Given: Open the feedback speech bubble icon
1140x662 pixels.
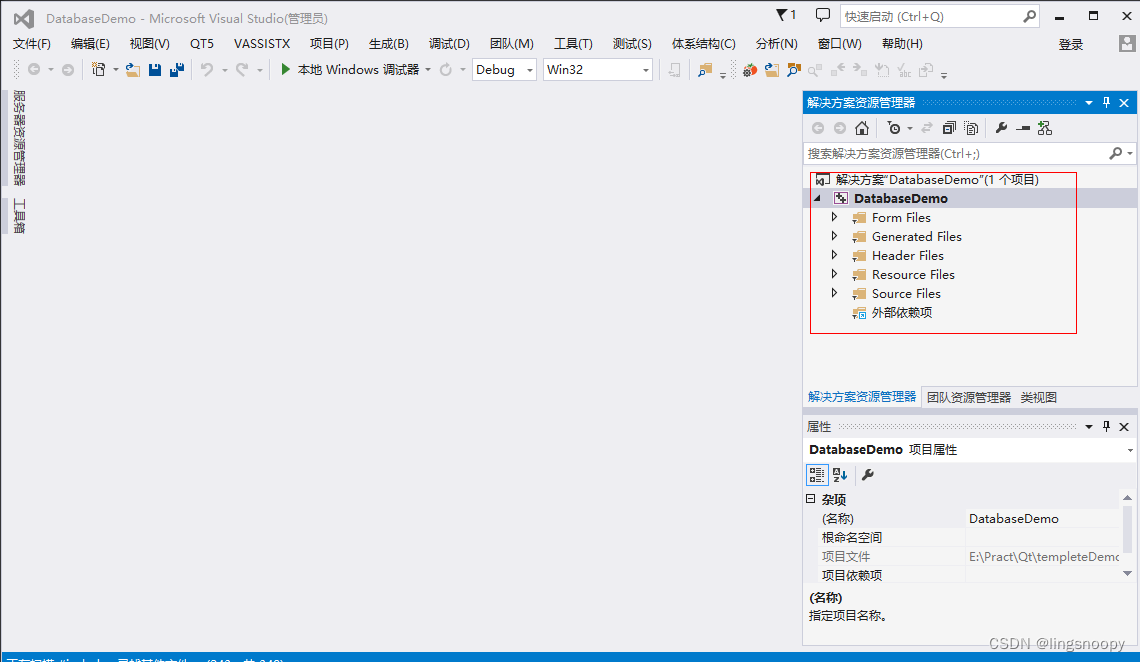Looking at the screenshot, I should pos(822,15).
